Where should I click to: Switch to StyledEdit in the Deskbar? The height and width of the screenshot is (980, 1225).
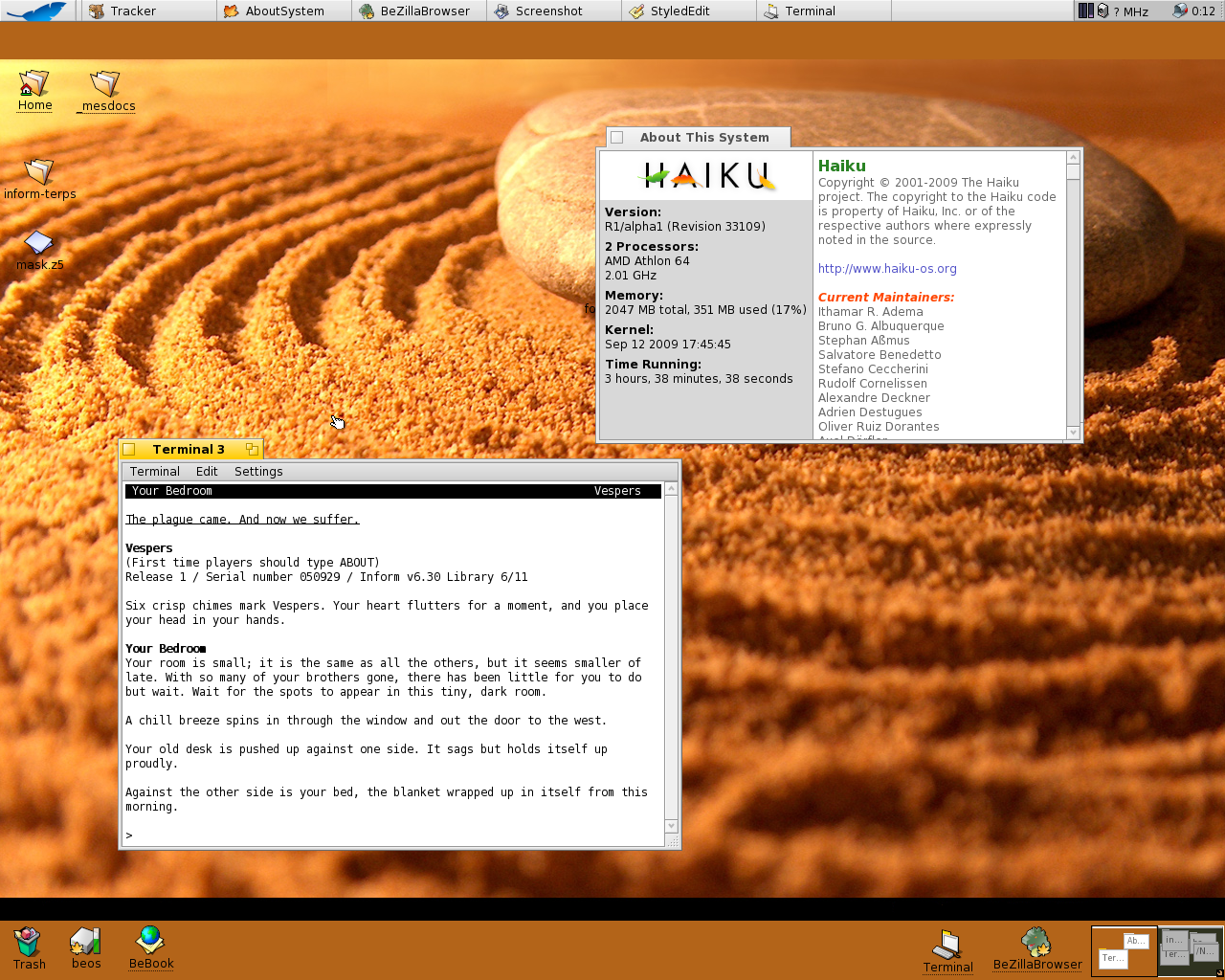coord(689,11)
